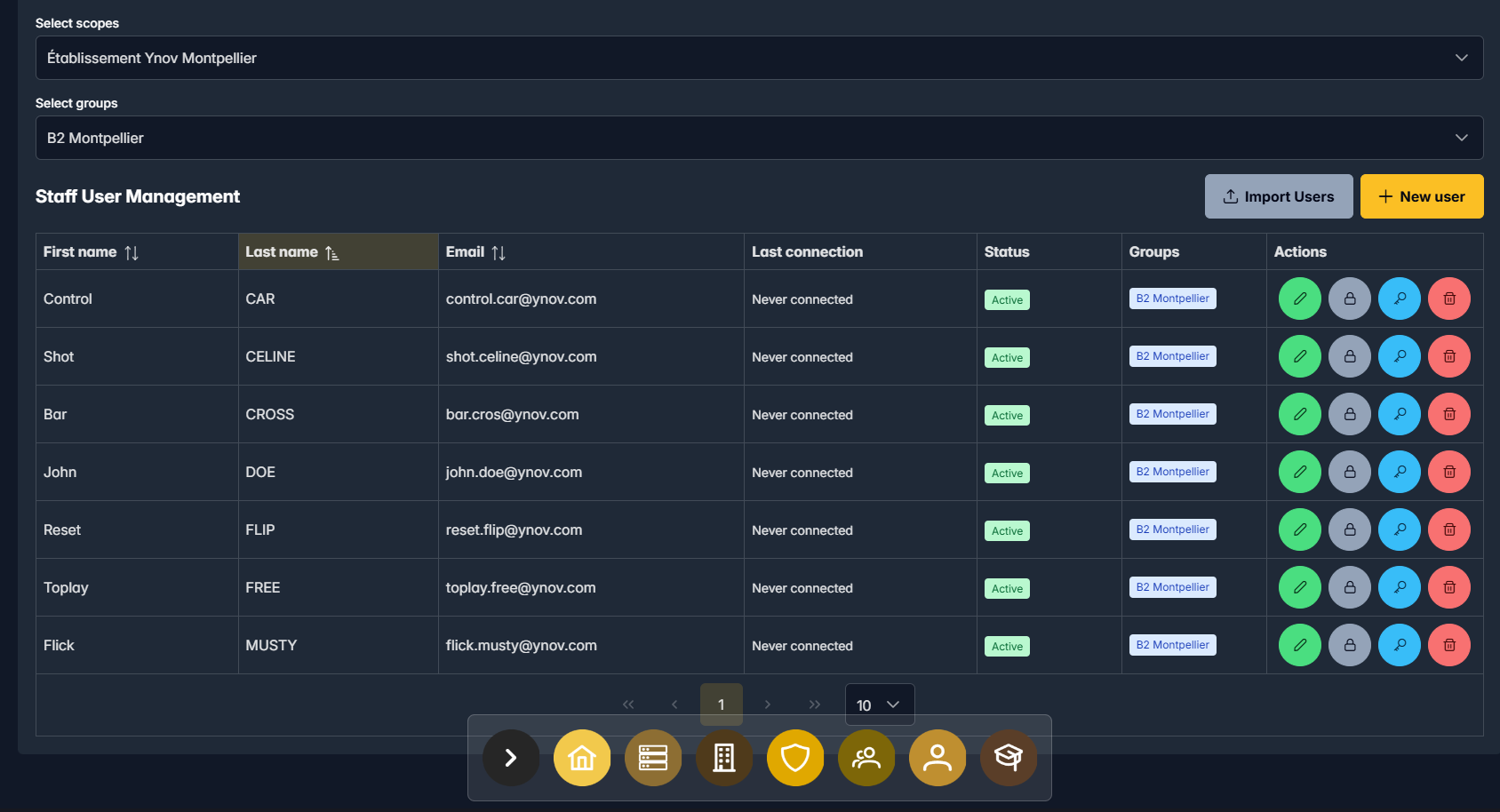
Task: Open the home icon in bottom dock
Action: 582,758
